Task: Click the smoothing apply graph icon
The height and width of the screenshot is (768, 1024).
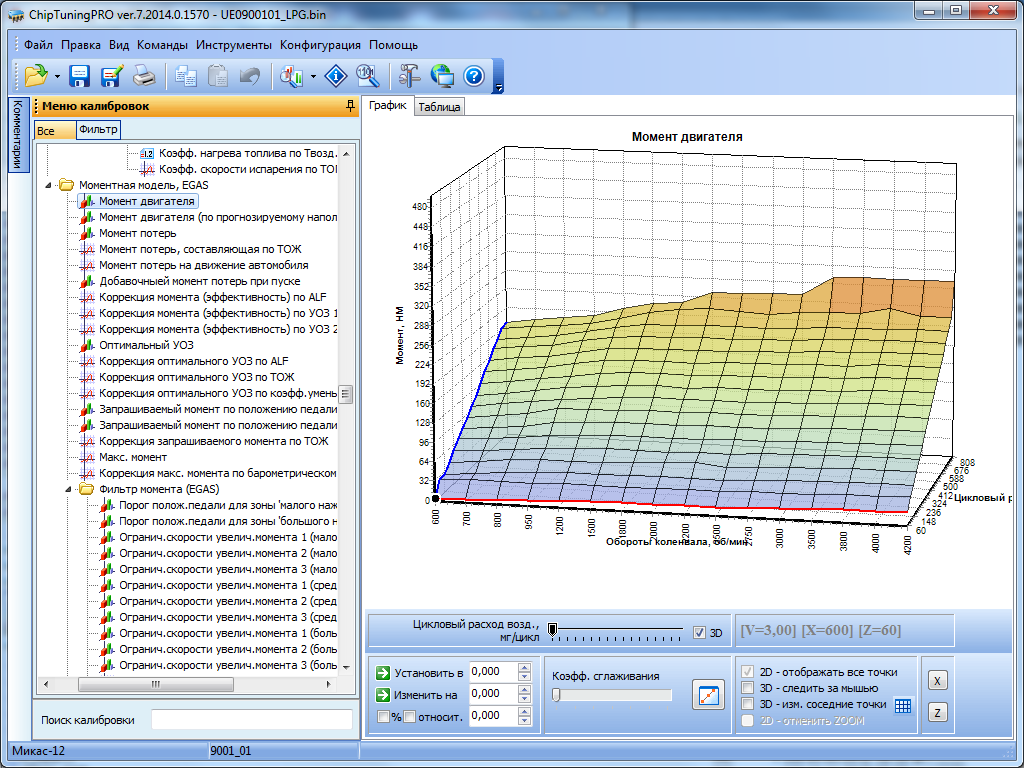Action: [x=708, y=695]
